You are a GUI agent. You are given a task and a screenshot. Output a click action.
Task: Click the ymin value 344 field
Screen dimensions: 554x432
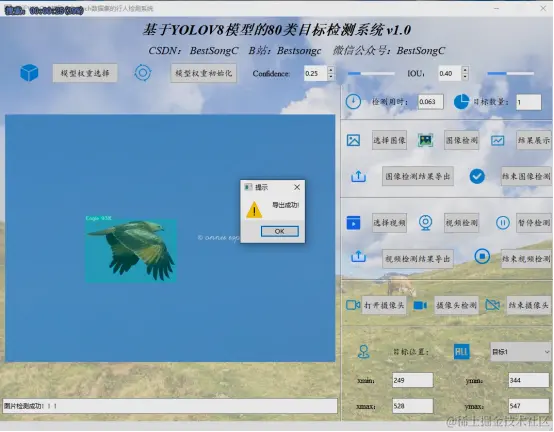pyautogui.click(x=529, y=380)
